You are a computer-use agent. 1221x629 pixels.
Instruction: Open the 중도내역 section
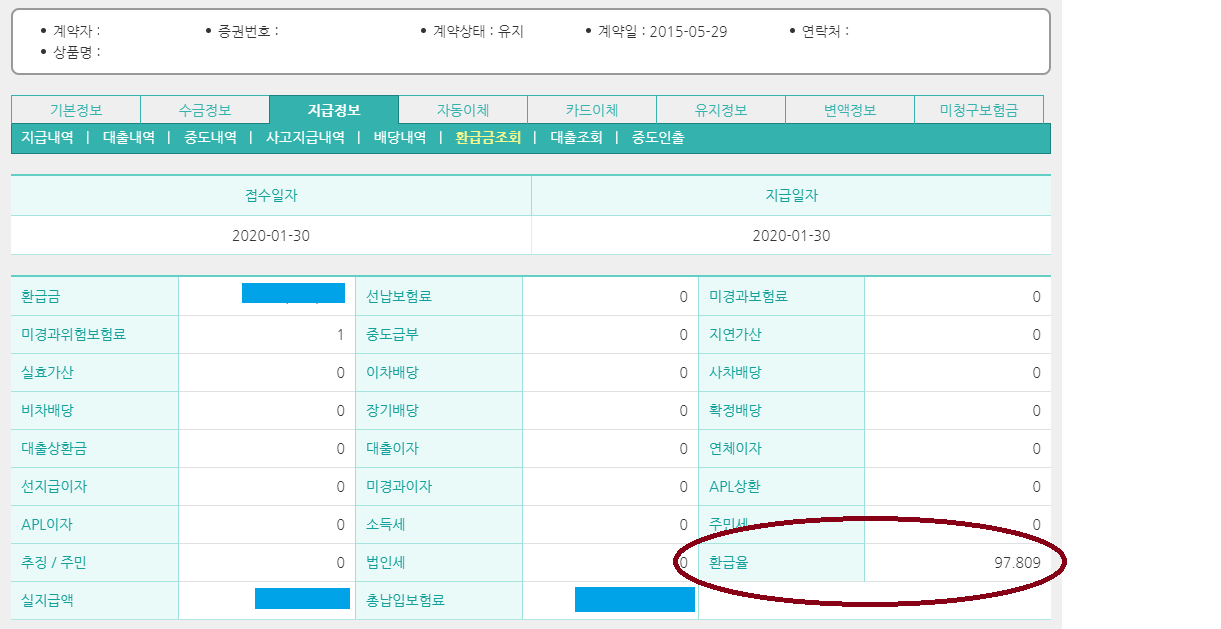coord(207,138)
